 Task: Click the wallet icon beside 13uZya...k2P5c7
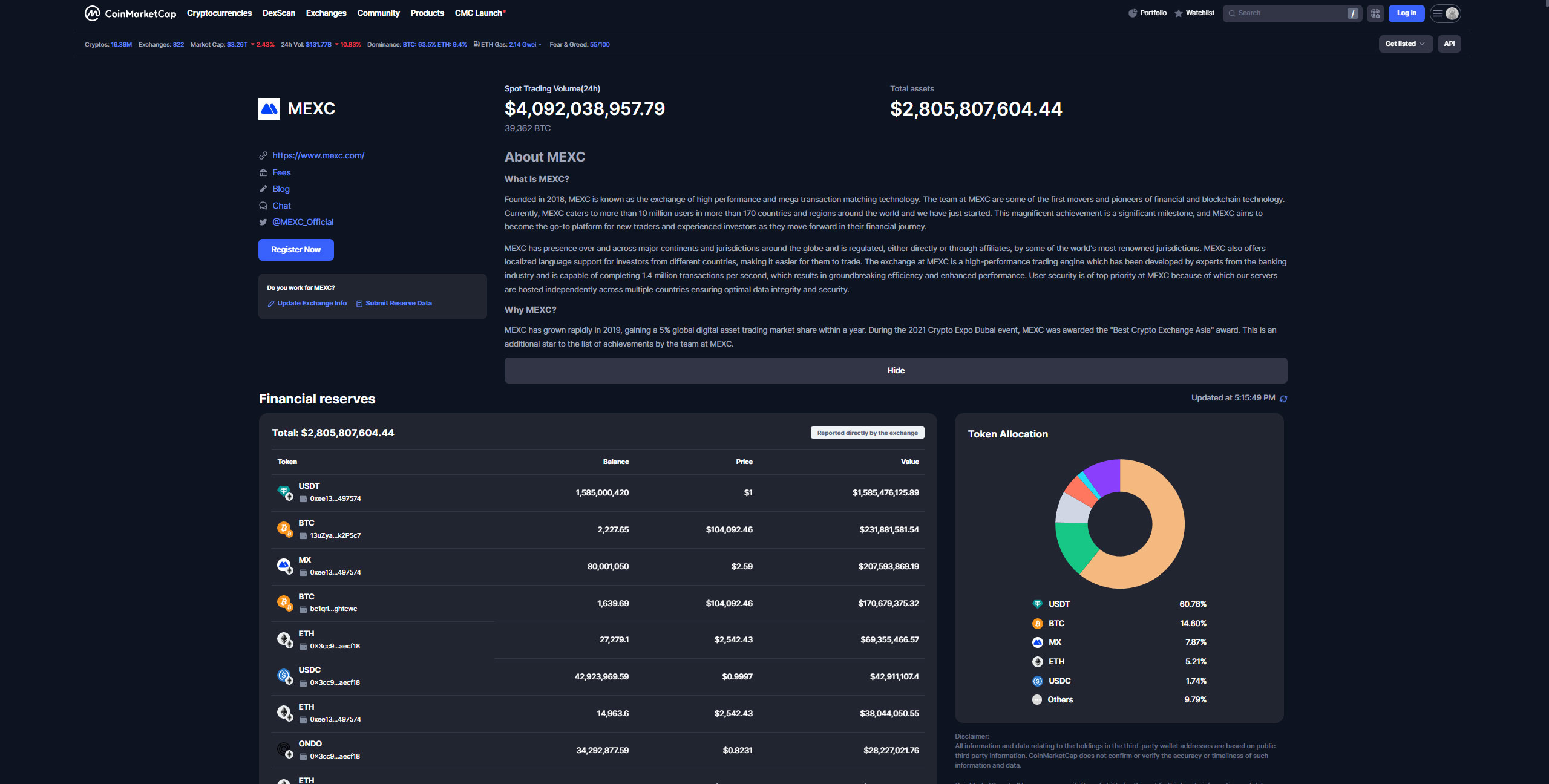coord(303,536)
